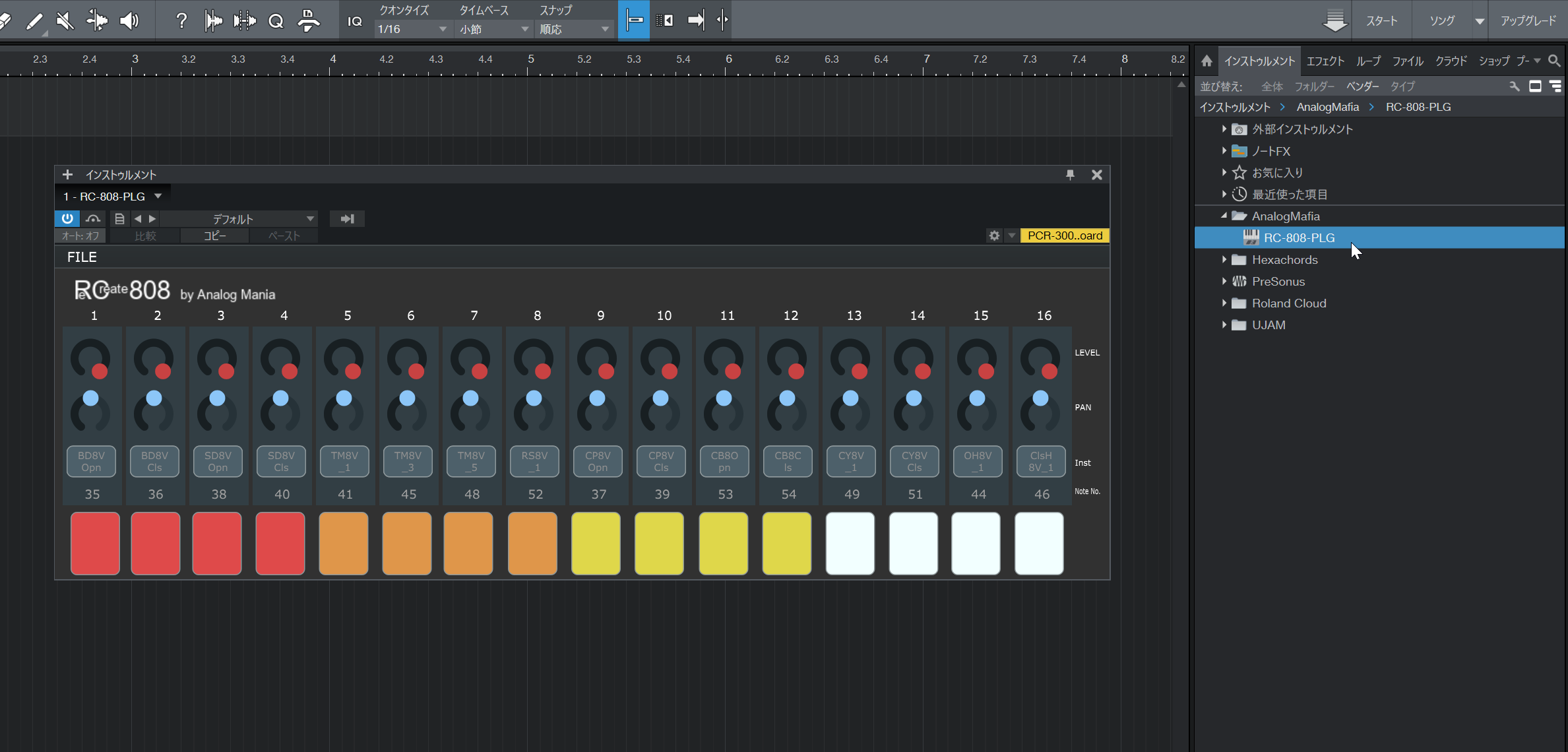This screenshot has height=752, width=1568.
Task: Select the Paint (pencil) tool
Action: click(34, 21)
